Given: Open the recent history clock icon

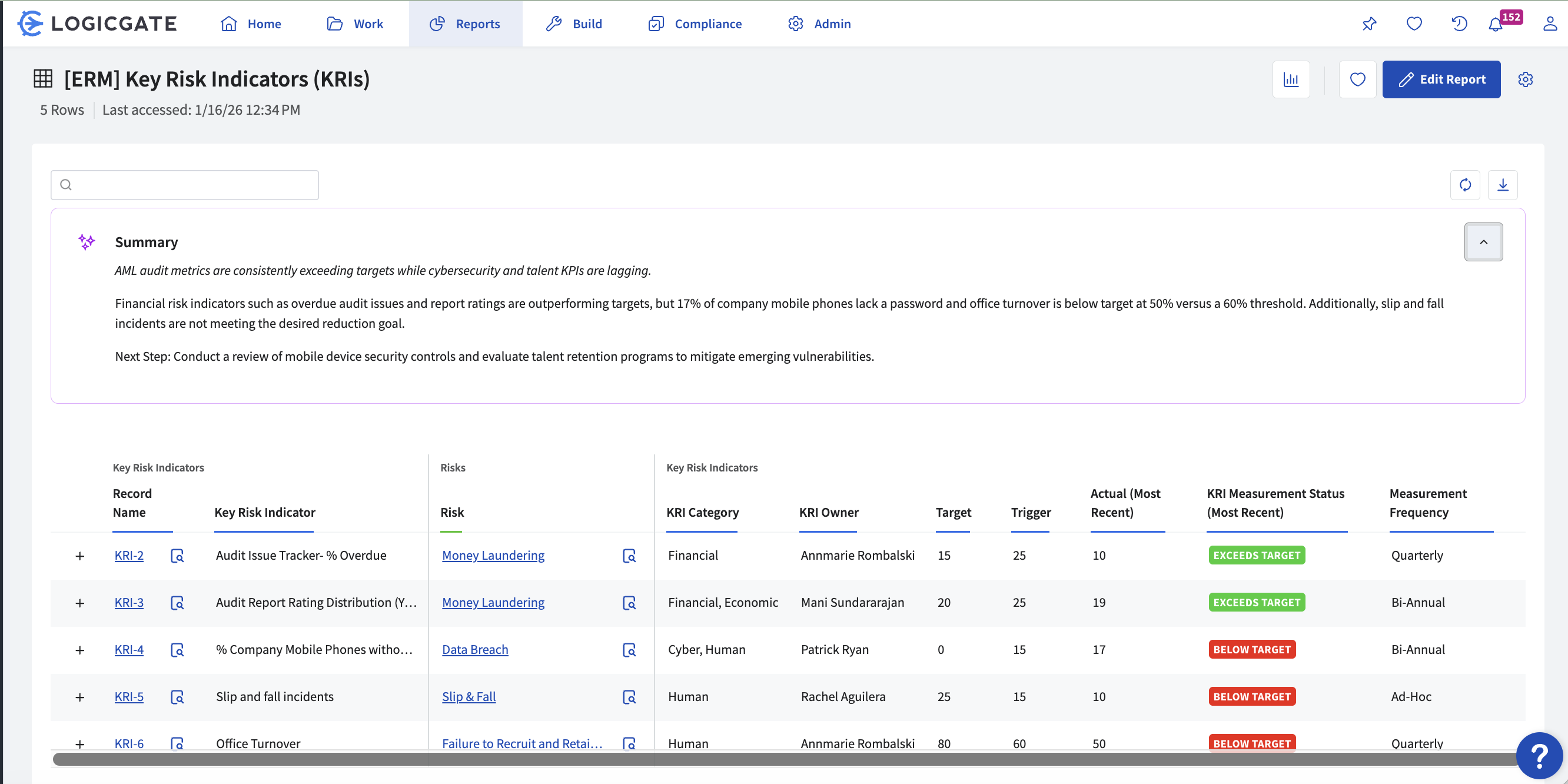Looking at the screenshot, I should pos(1459,24).
